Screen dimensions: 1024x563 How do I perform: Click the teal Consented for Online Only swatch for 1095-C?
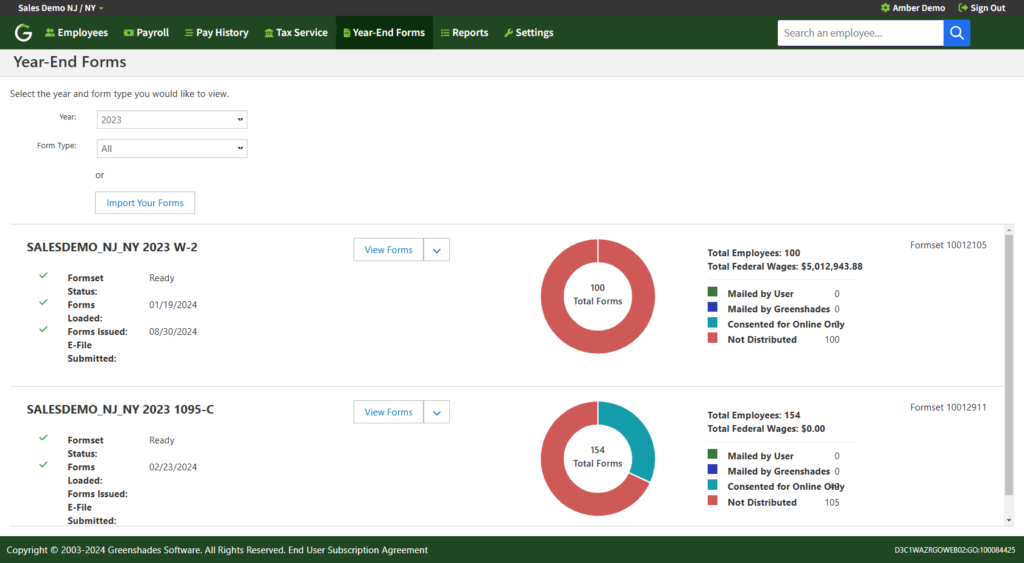click(712, 485)
